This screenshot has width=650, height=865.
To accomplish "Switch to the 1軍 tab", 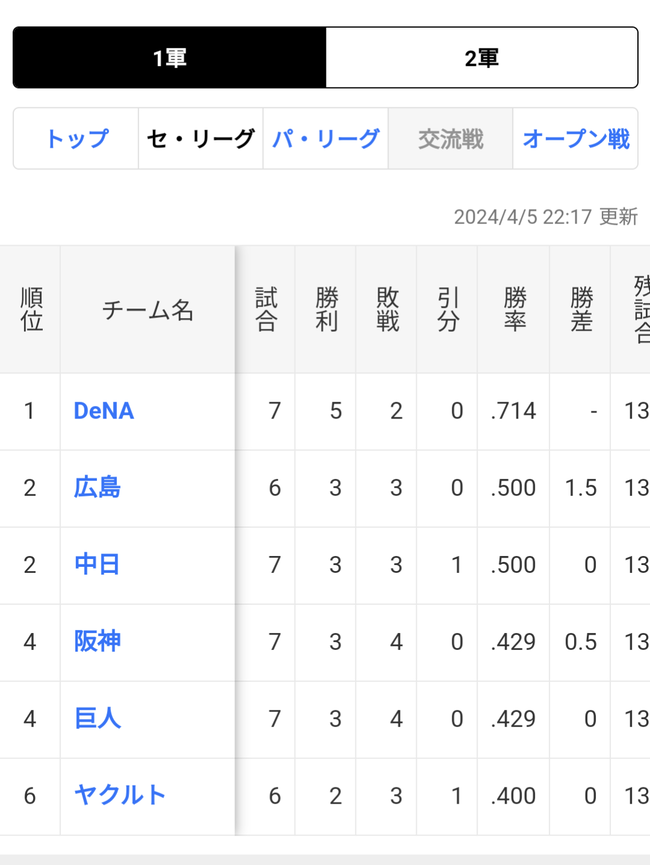I will (x=169, y=58).
